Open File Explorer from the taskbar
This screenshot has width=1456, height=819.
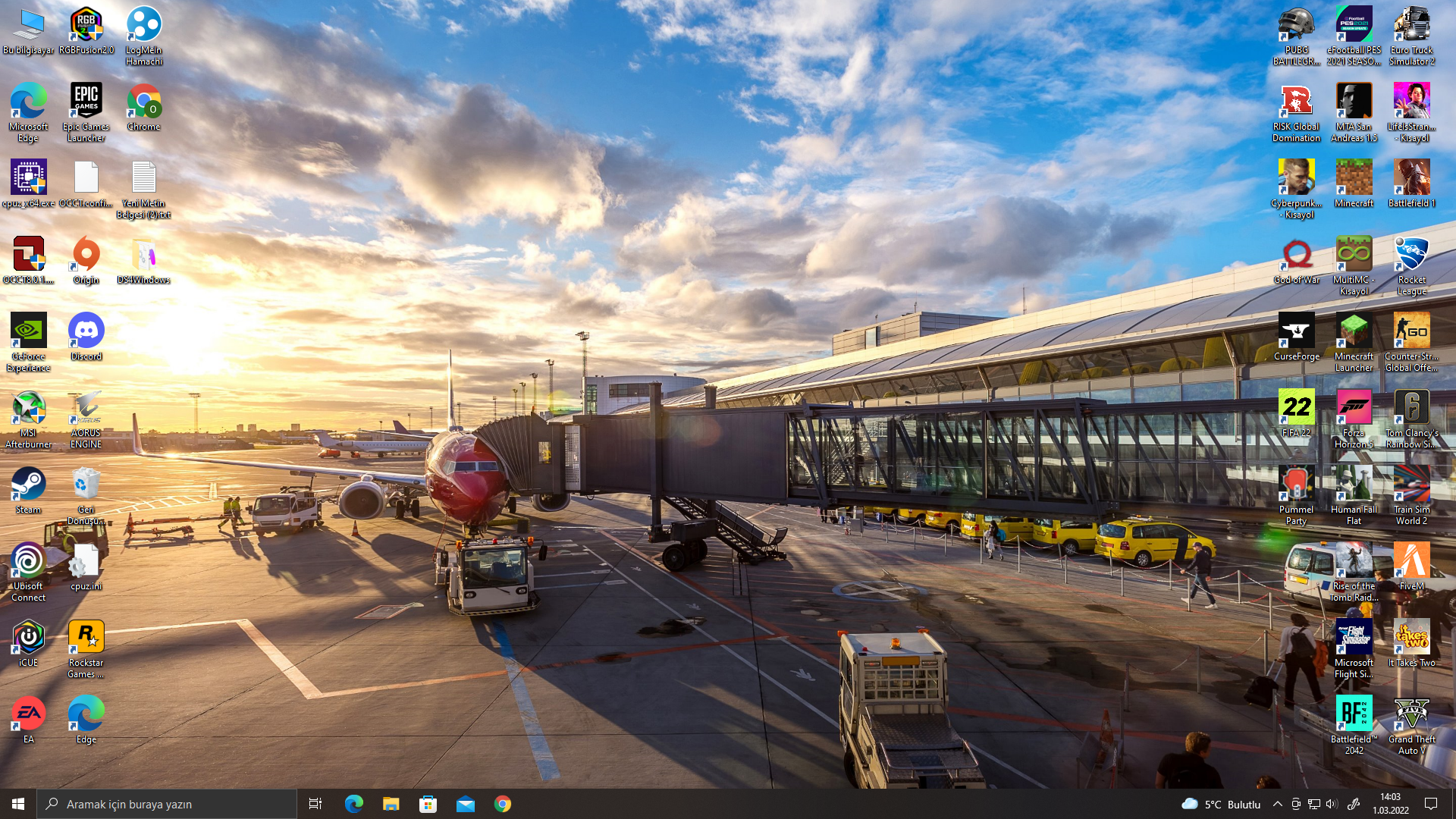click(x=391, y=804)
